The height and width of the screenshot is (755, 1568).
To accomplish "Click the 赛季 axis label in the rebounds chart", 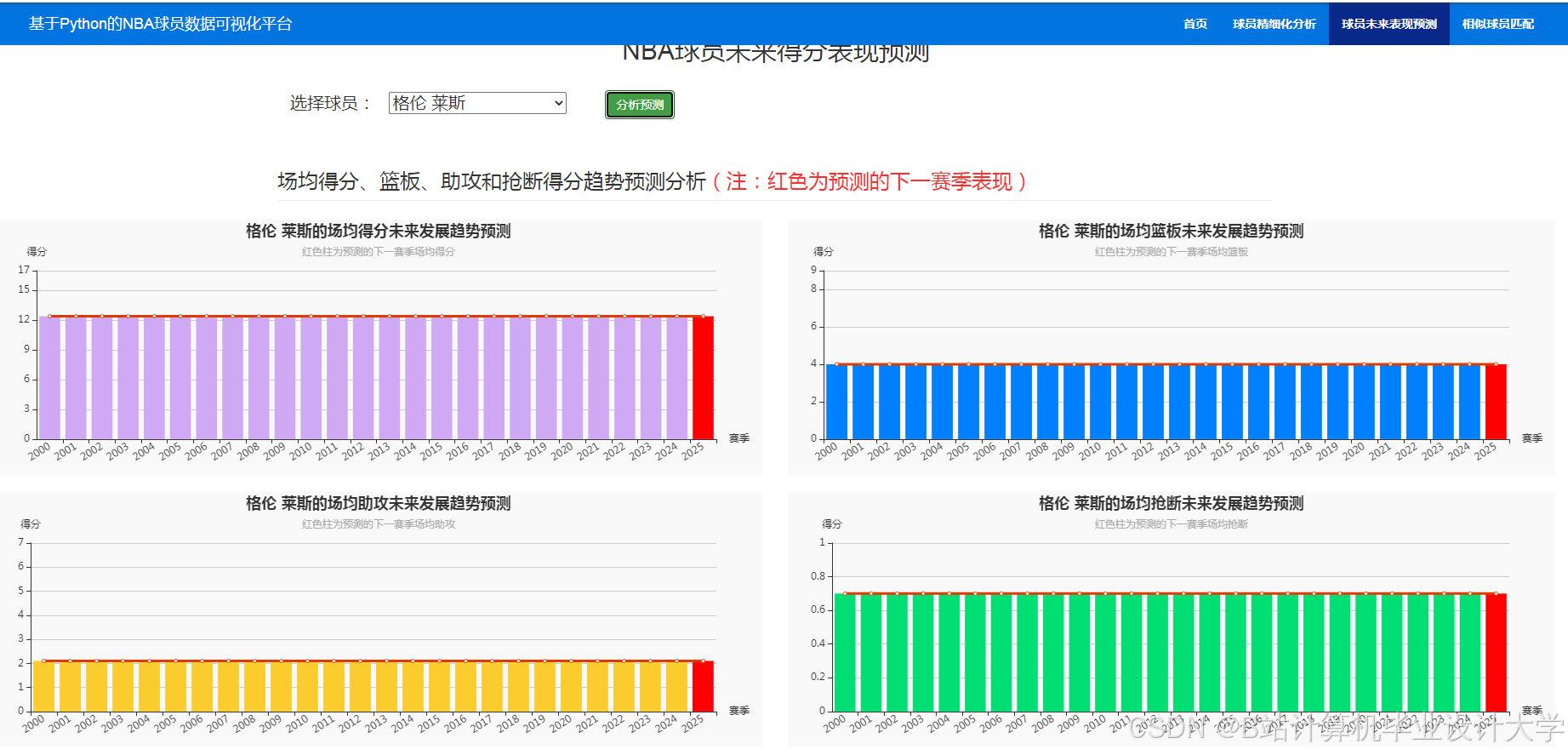I will (1532, 438).
